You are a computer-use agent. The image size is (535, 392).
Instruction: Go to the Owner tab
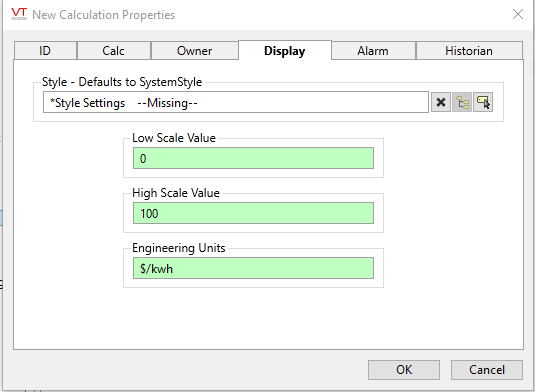point(194,51)
